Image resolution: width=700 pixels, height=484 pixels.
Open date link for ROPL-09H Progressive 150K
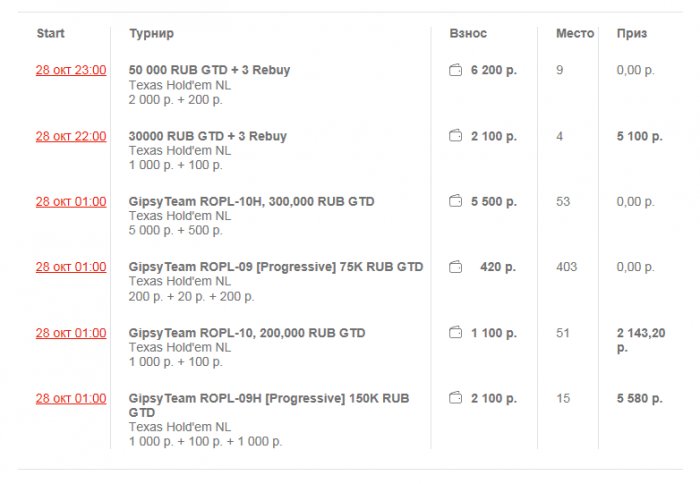pos(70,398)
